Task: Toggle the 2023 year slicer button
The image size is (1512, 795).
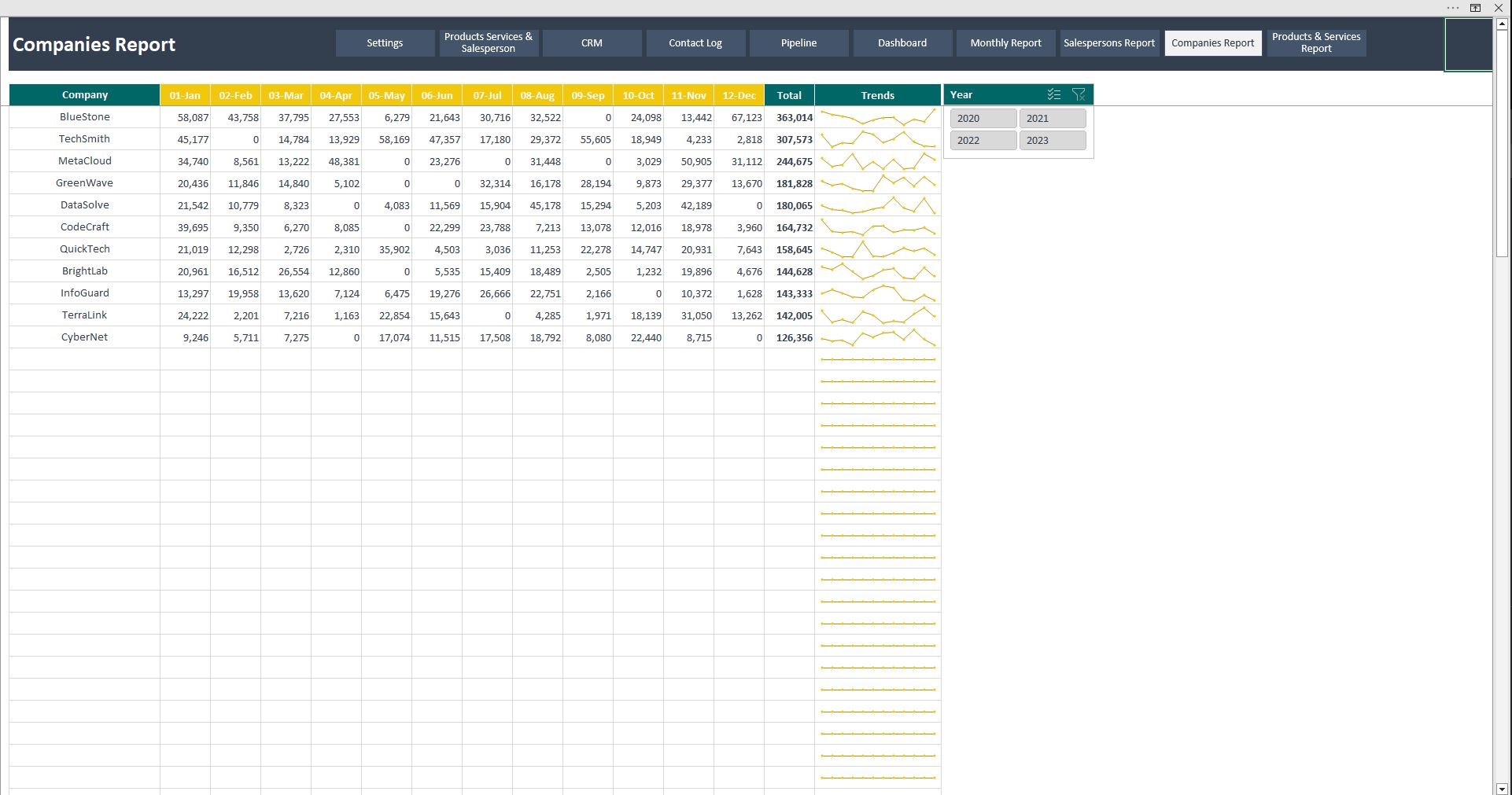Action: point(1053,141)
